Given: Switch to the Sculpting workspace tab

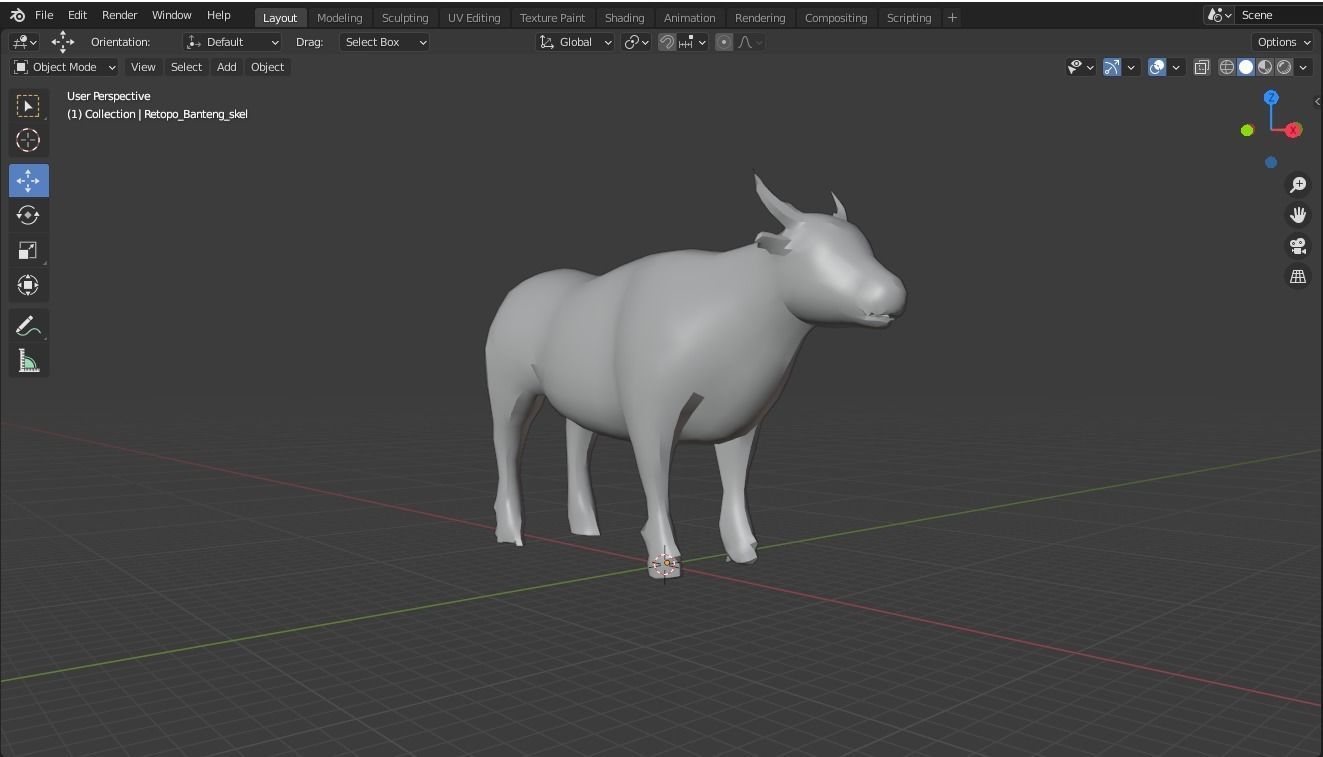Looking at the screenshot, I should pyautogui.click(x=405, y=18).
